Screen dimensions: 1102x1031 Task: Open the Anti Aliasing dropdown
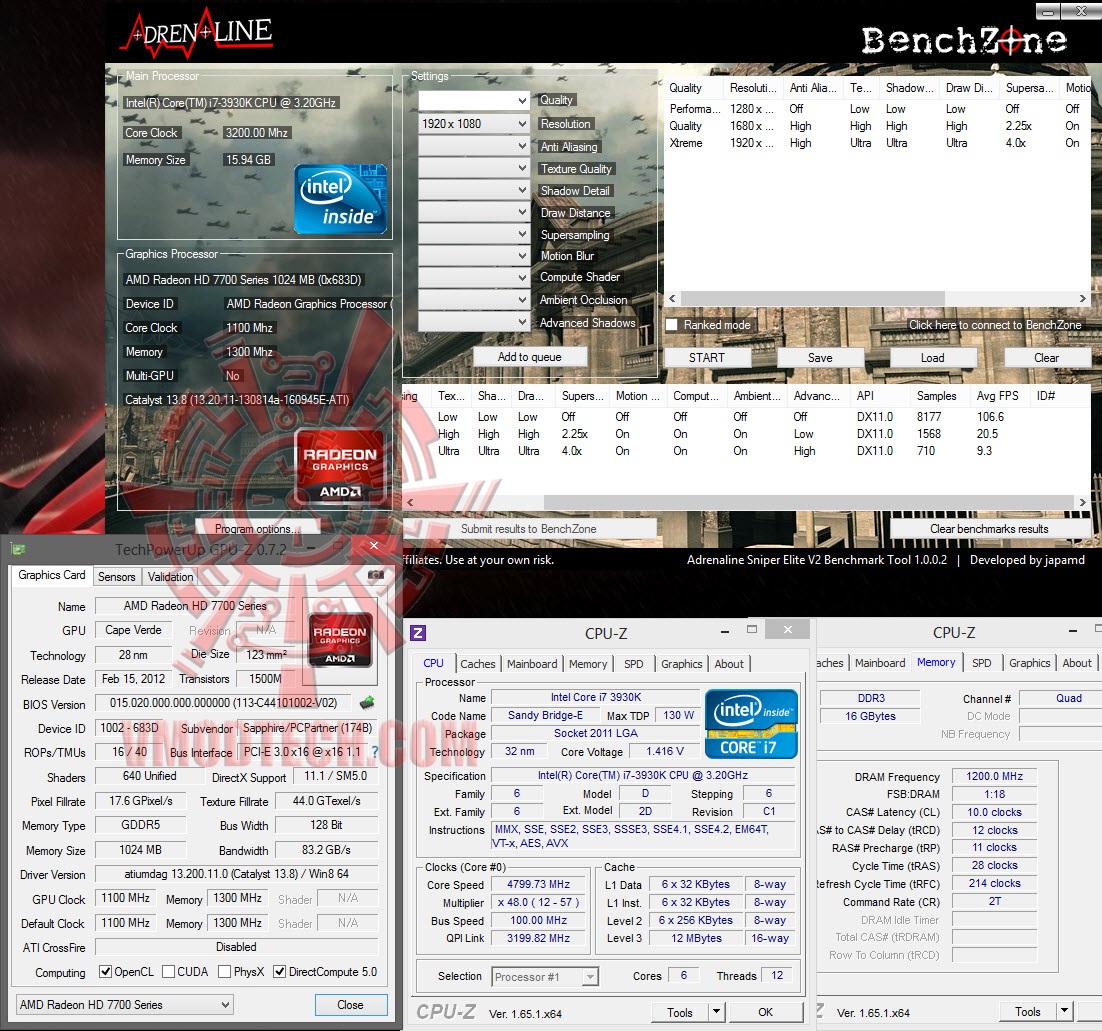click(x=474, y=146)
